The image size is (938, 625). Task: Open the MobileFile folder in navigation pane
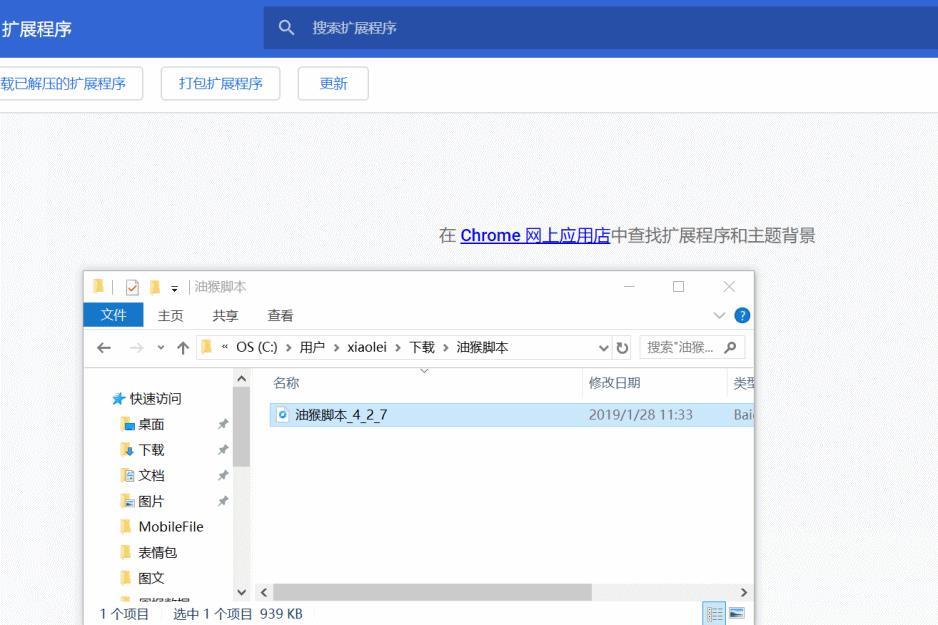pyautogui.click(x=171, y=526)
